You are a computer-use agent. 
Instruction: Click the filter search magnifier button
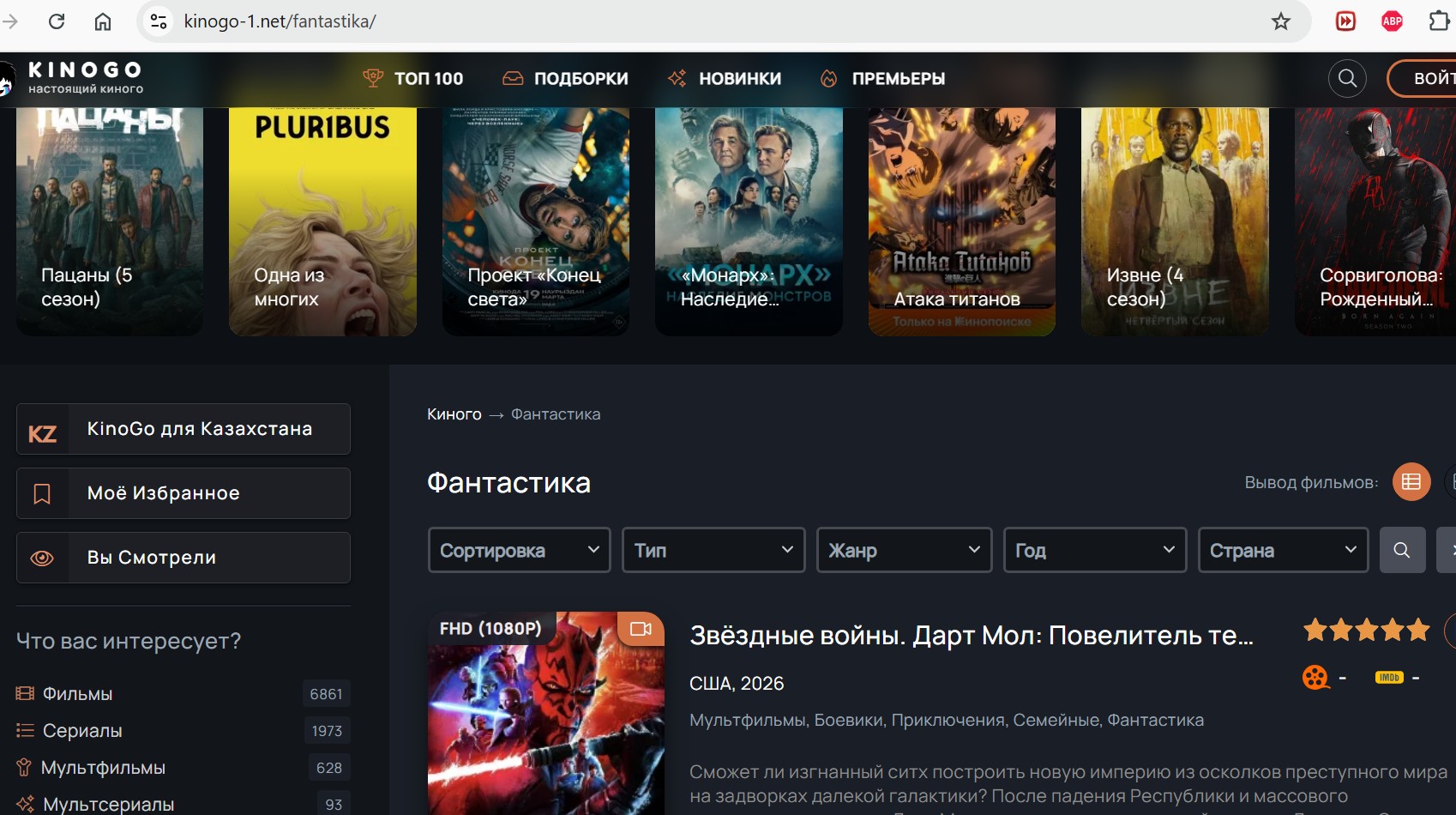pos(1402,550)
